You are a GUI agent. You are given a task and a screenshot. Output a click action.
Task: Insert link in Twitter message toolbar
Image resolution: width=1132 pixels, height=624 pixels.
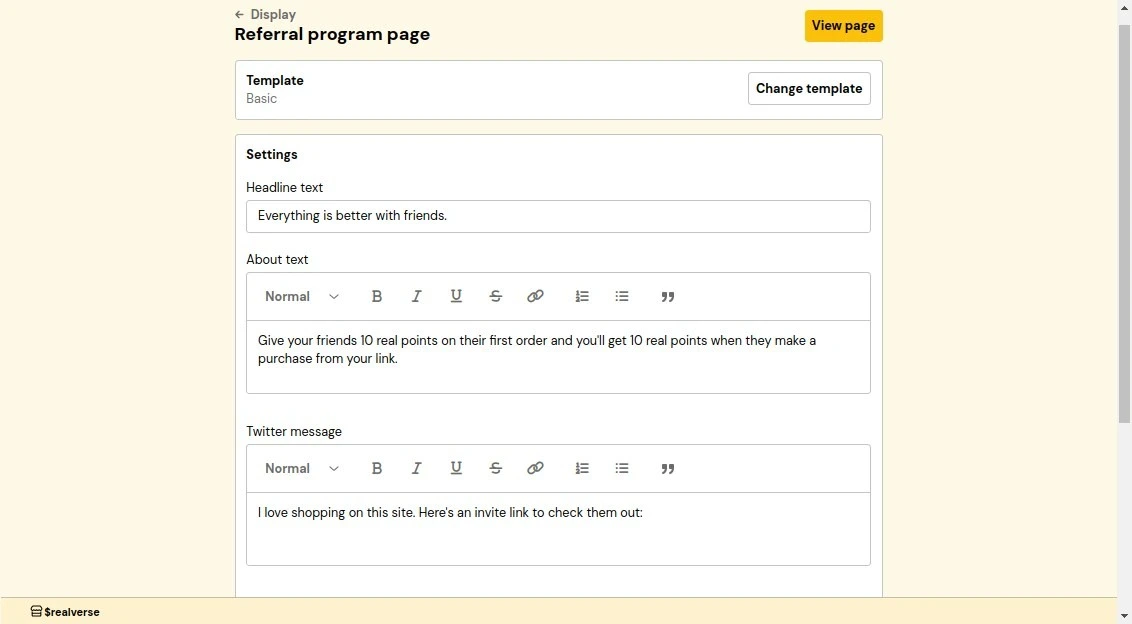tap(535, 469)
